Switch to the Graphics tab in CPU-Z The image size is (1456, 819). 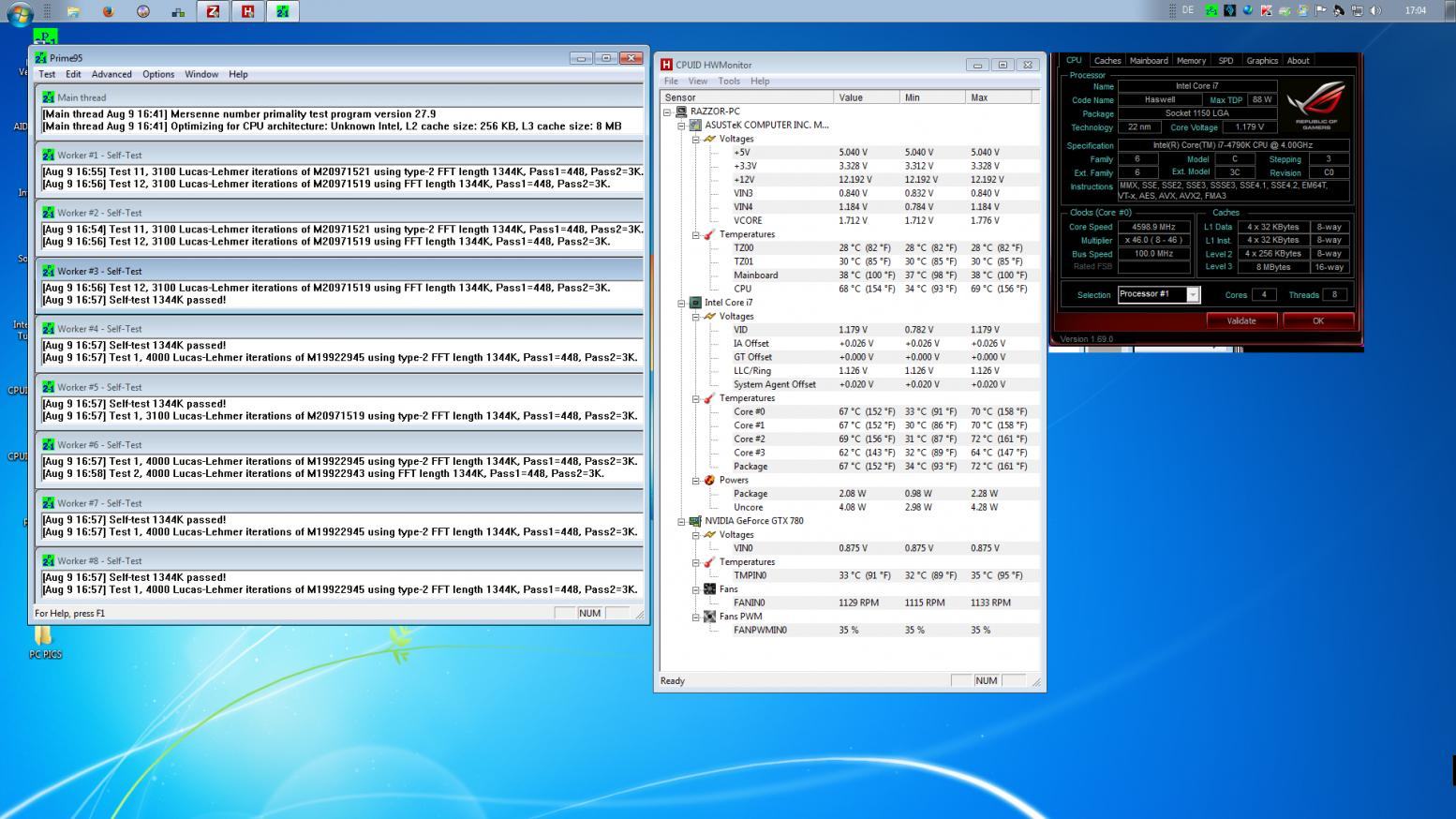[1262, 61]
